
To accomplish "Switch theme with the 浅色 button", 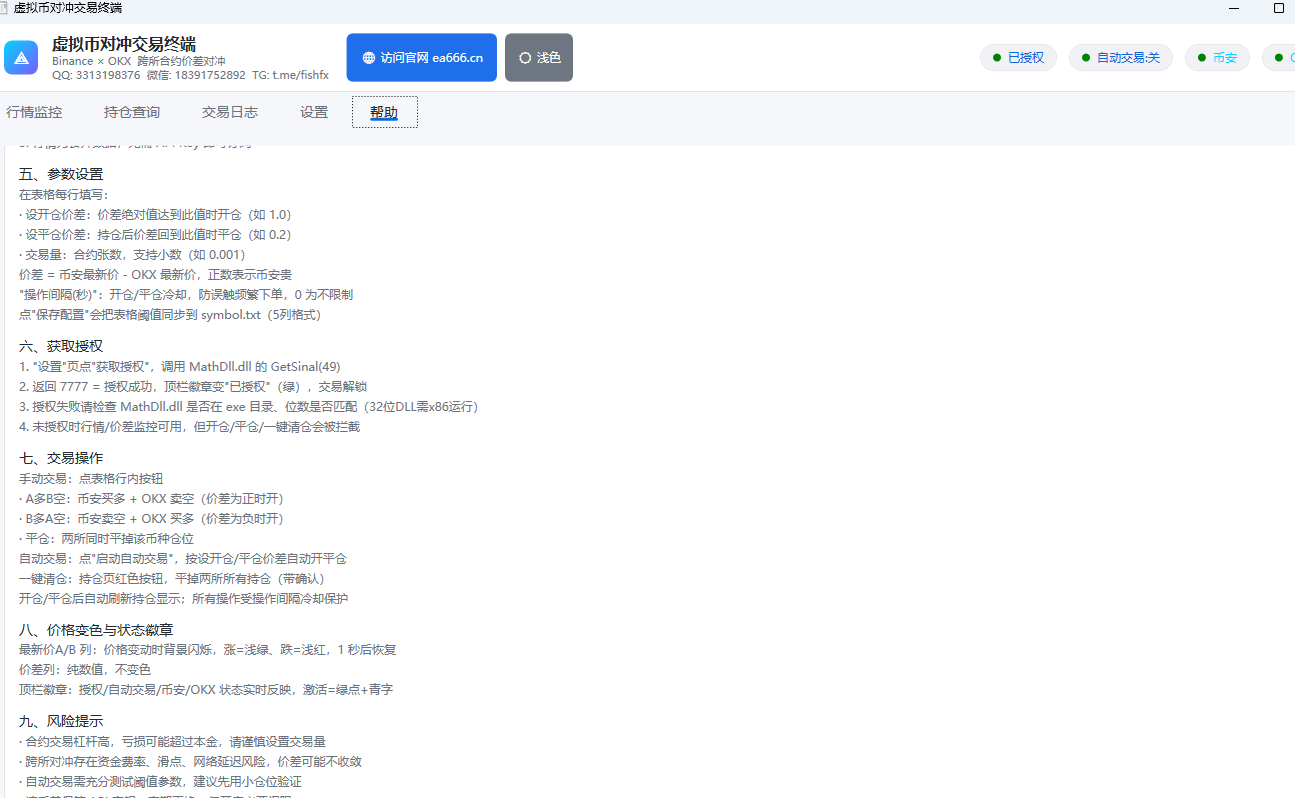I will click(539, 58).
